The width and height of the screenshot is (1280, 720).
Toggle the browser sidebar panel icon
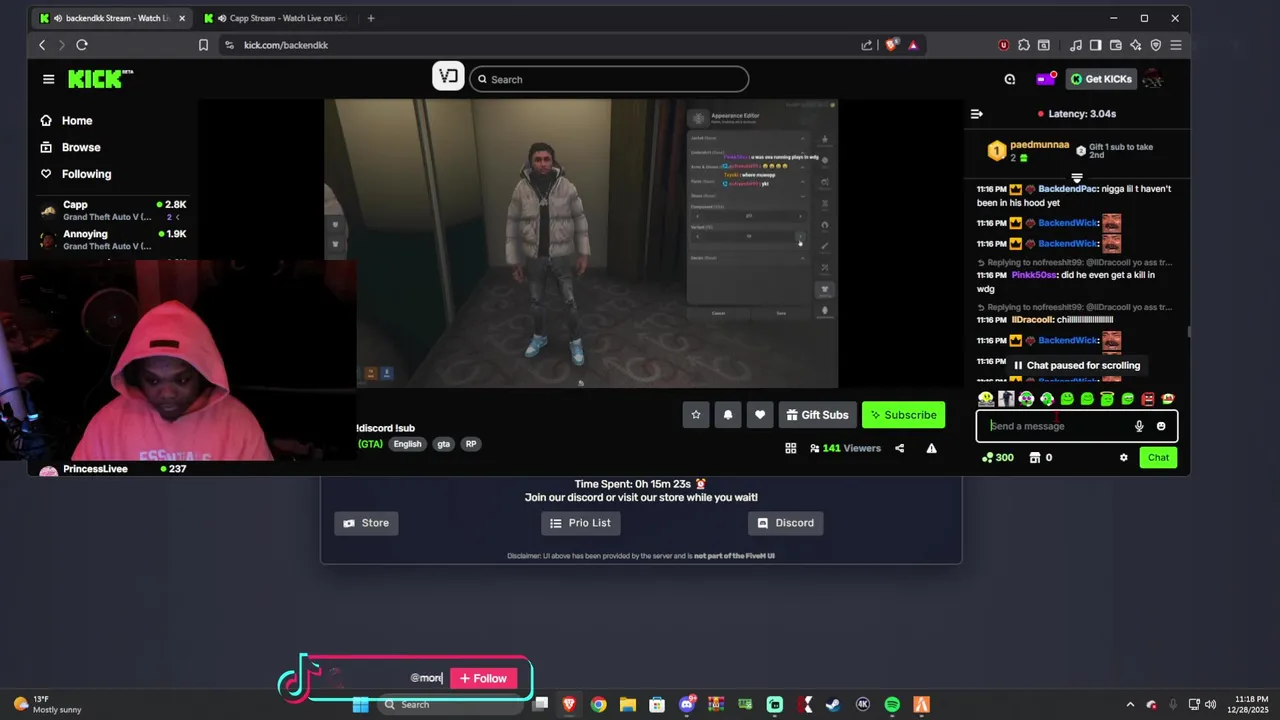(1096, 45)
